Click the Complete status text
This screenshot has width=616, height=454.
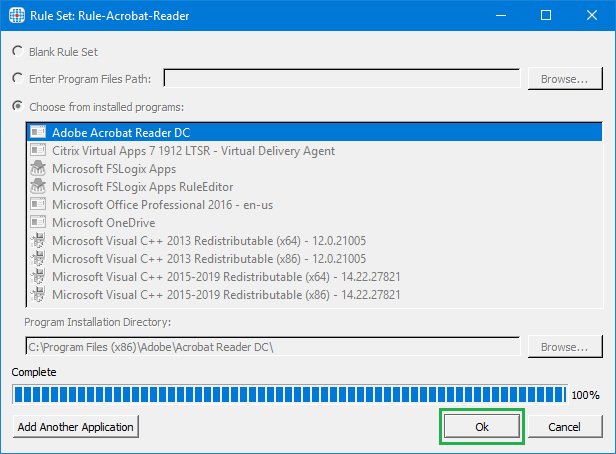pos(34,372)
